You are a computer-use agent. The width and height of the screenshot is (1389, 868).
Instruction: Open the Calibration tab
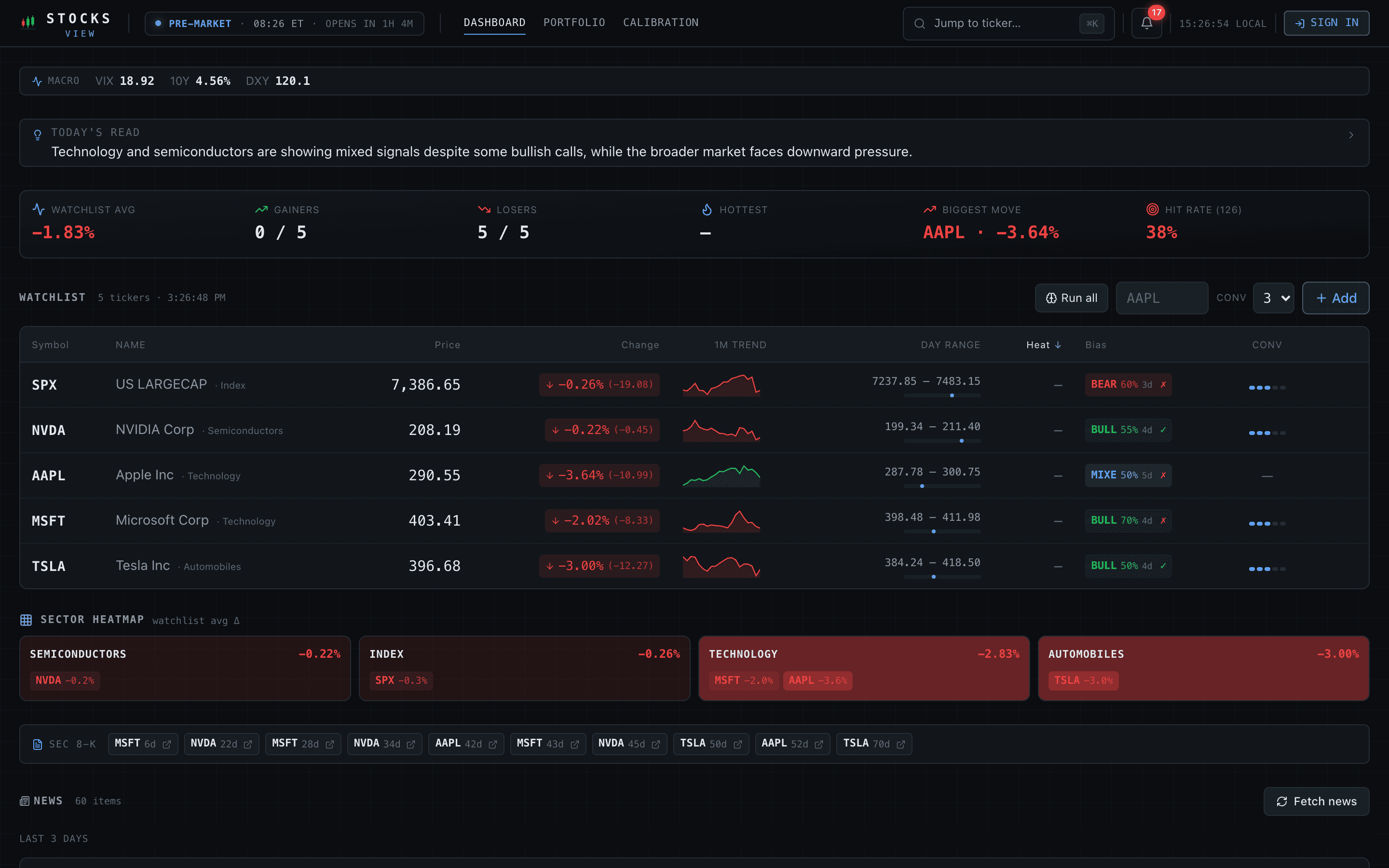click(661, 23)
